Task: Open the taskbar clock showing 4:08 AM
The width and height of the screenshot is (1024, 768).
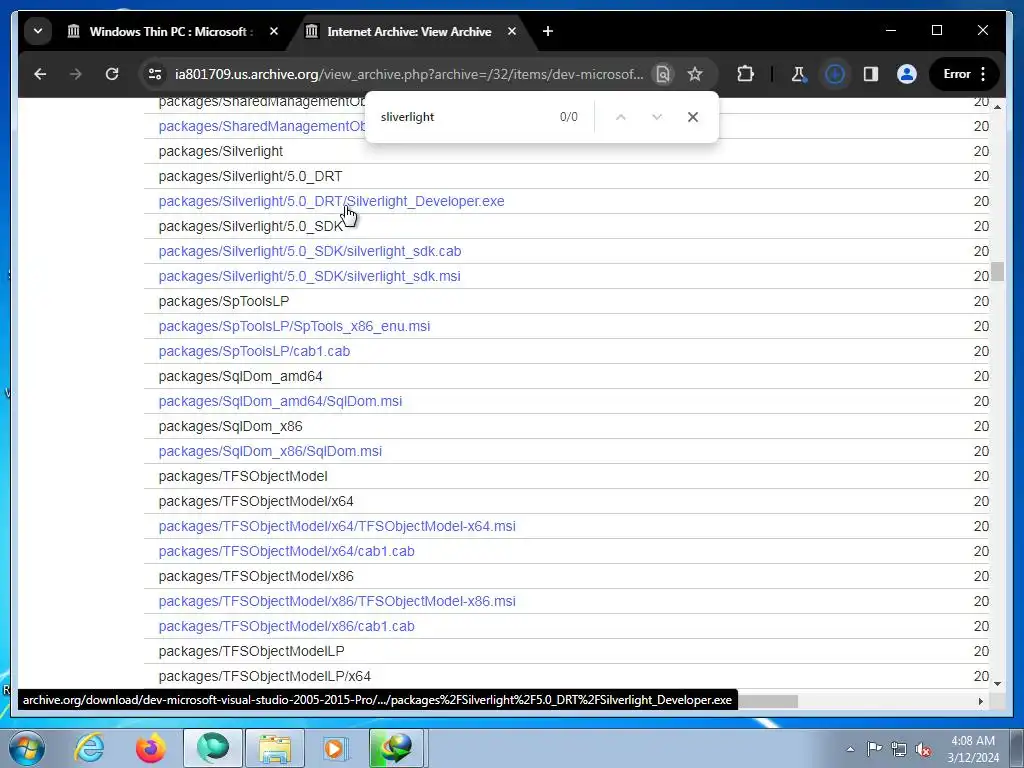Action: point(973,749)
